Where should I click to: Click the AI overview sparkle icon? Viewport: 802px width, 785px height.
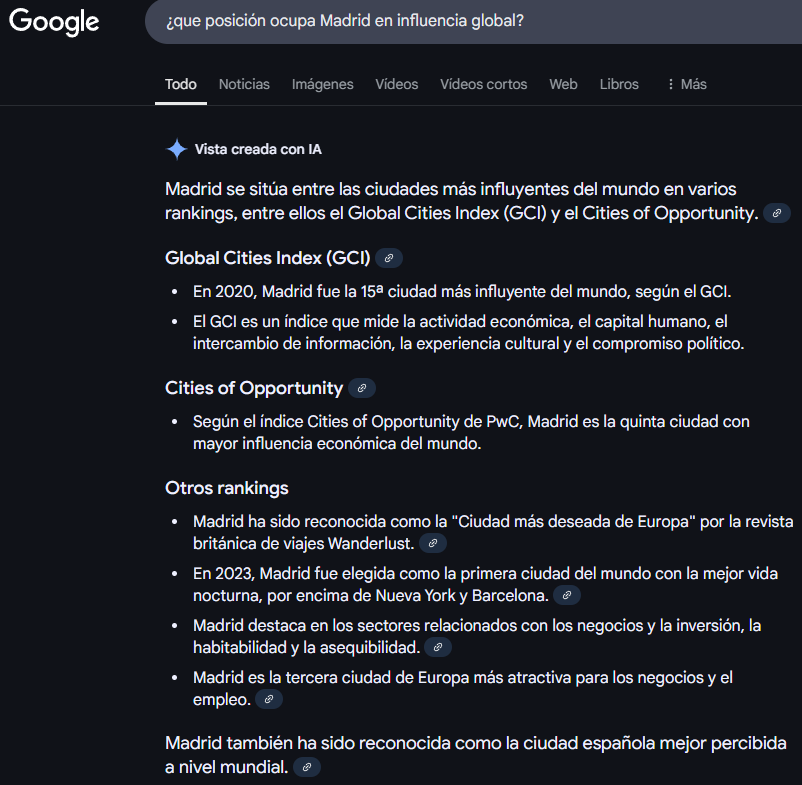coord(177,149)
